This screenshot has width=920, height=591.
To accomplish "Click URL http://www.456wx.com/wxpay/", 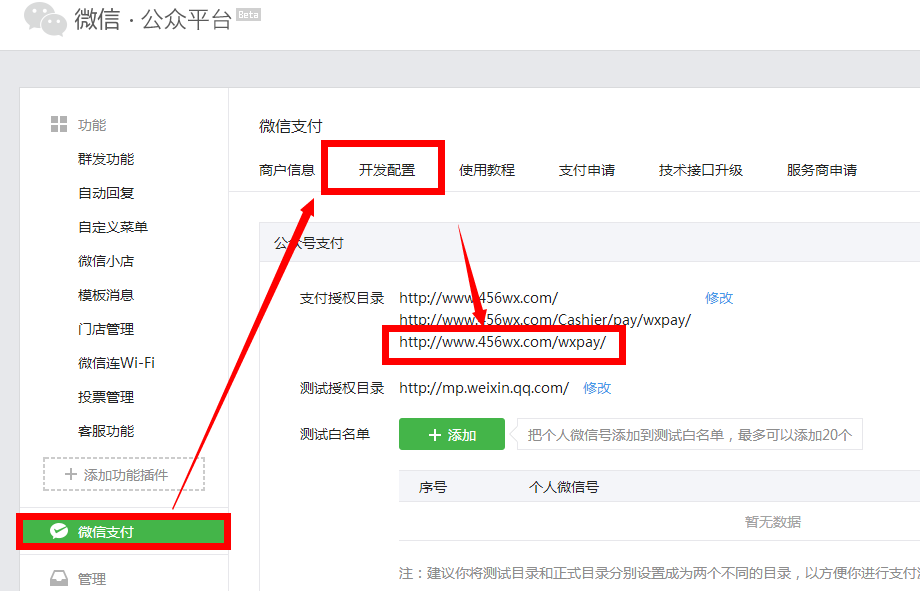I will [x=502, y=342].
